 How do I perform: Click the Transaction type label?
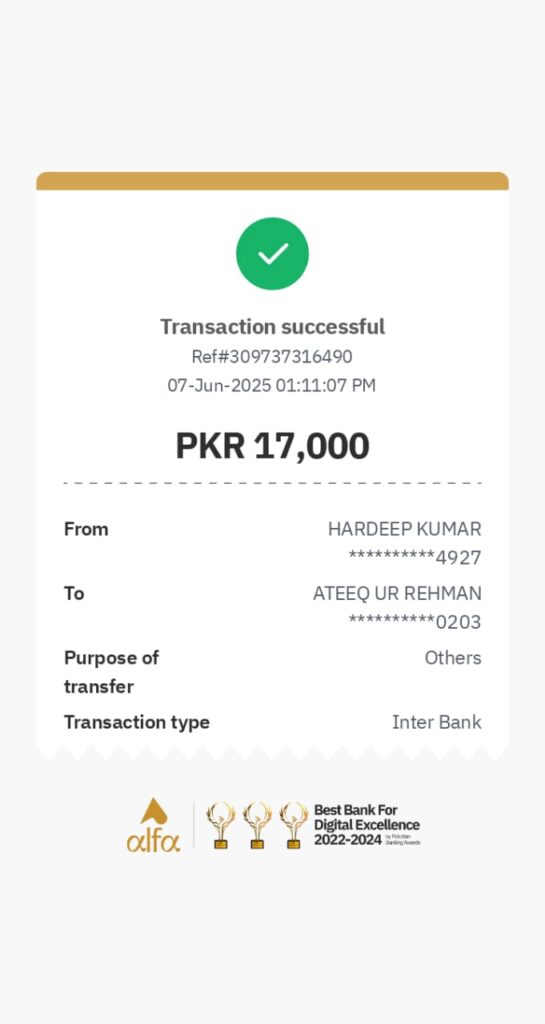pyautogui.click(x=137, y=722)
